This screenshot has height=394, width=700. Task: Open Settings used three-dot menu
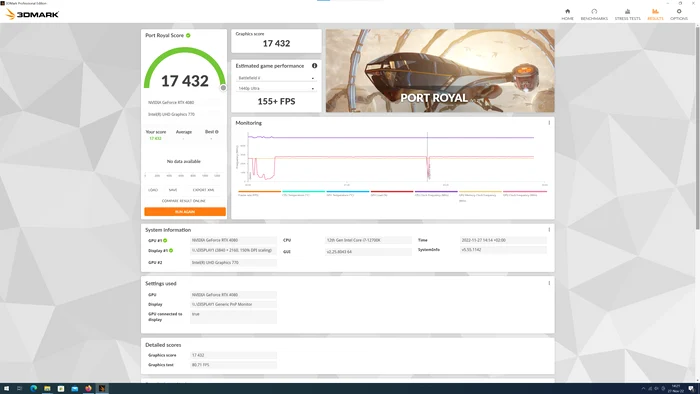pyautogui.click(x=549, y=283)
